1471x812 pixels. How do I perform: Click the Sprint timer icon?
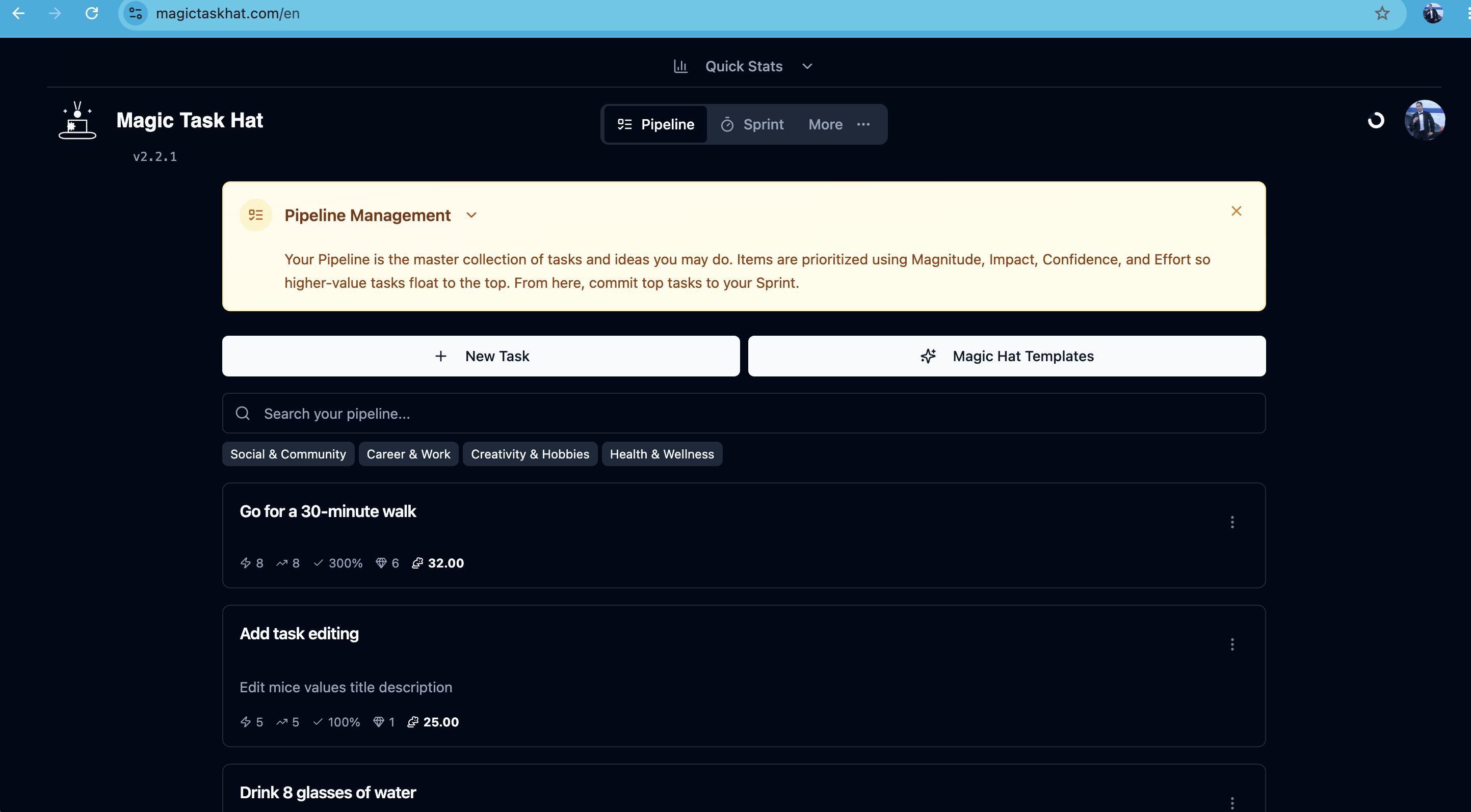(727, 124)
